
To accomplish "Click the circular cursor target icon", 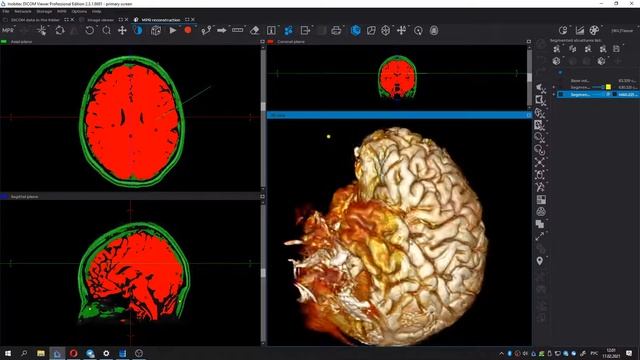I will tap(418, 30).
